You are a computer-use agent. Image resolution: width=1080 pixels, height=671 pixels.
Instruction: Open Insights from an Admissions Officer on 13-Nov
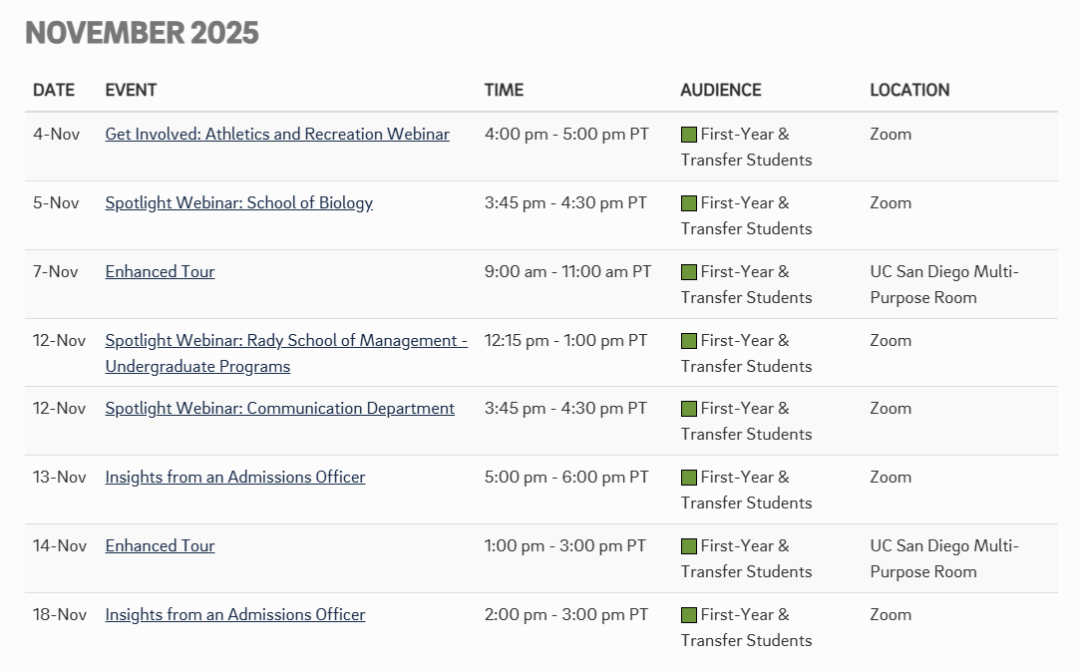[235, 477]
